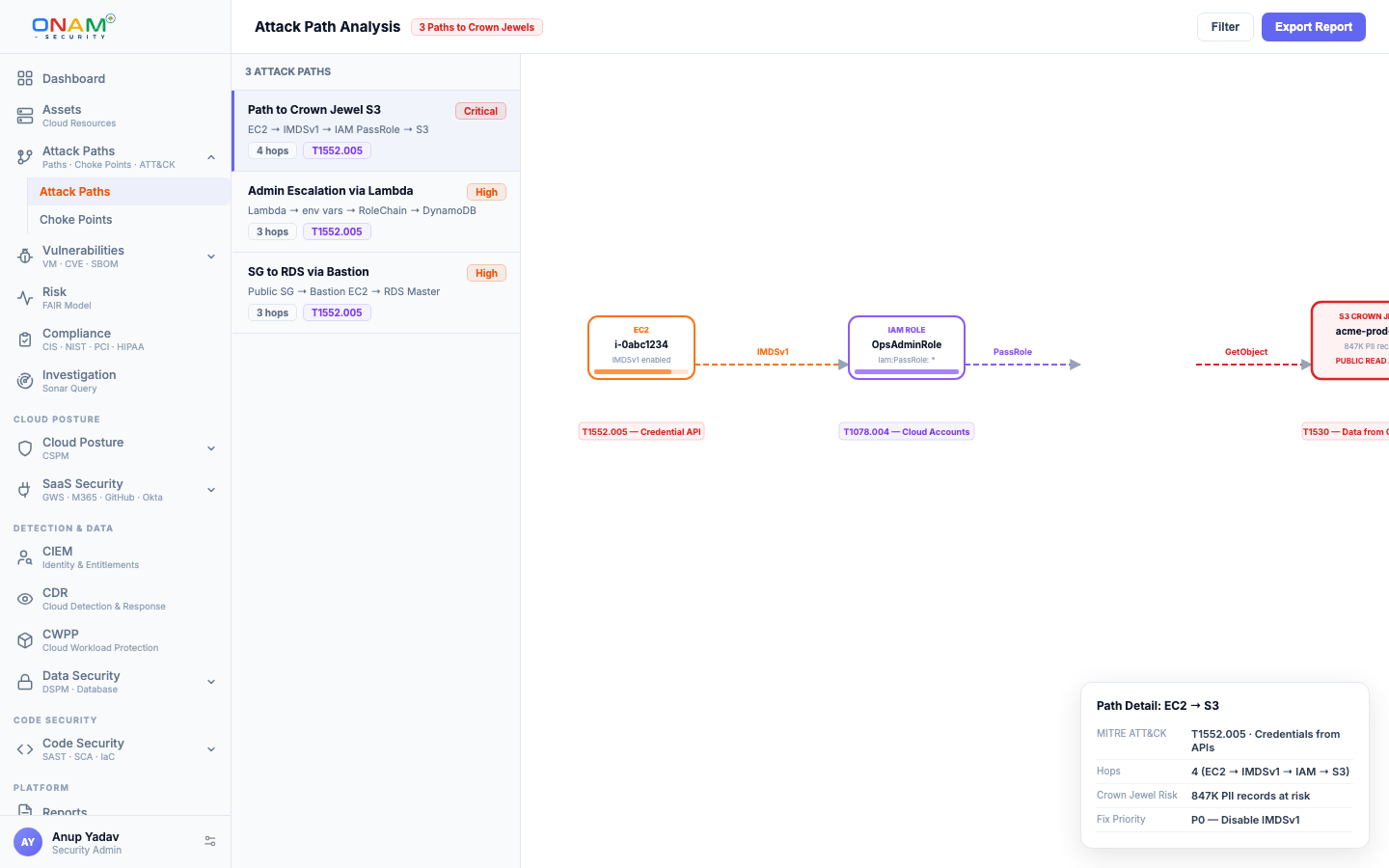Click the AY user avatar
The height and width of the screenshot is (868, 1389).
tap(28, 842)
